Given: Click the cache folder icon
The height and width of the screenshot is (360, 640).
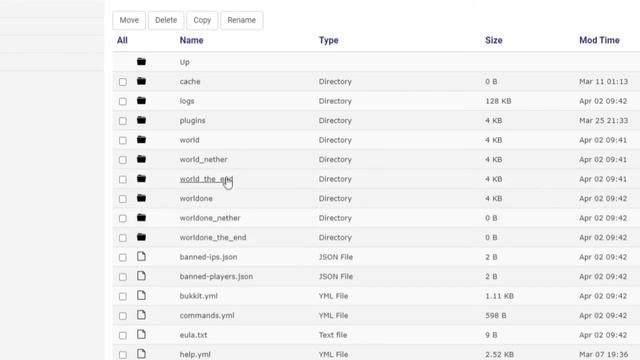Looking at the screenshot, I should pos(141,81).
